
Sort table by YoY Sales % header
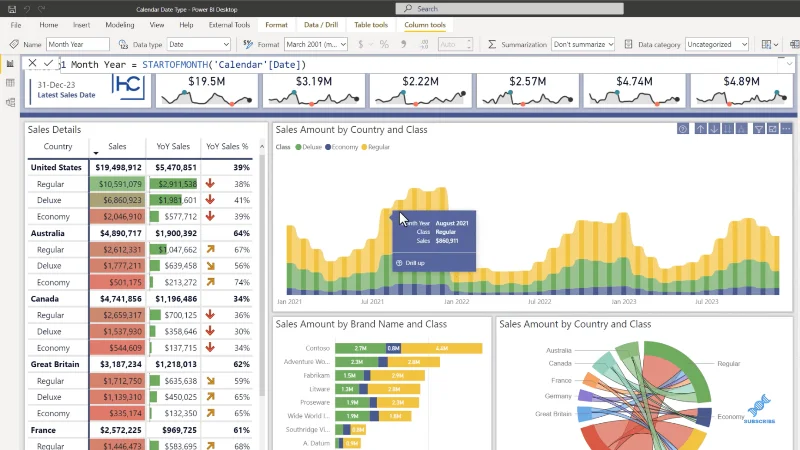227,146
